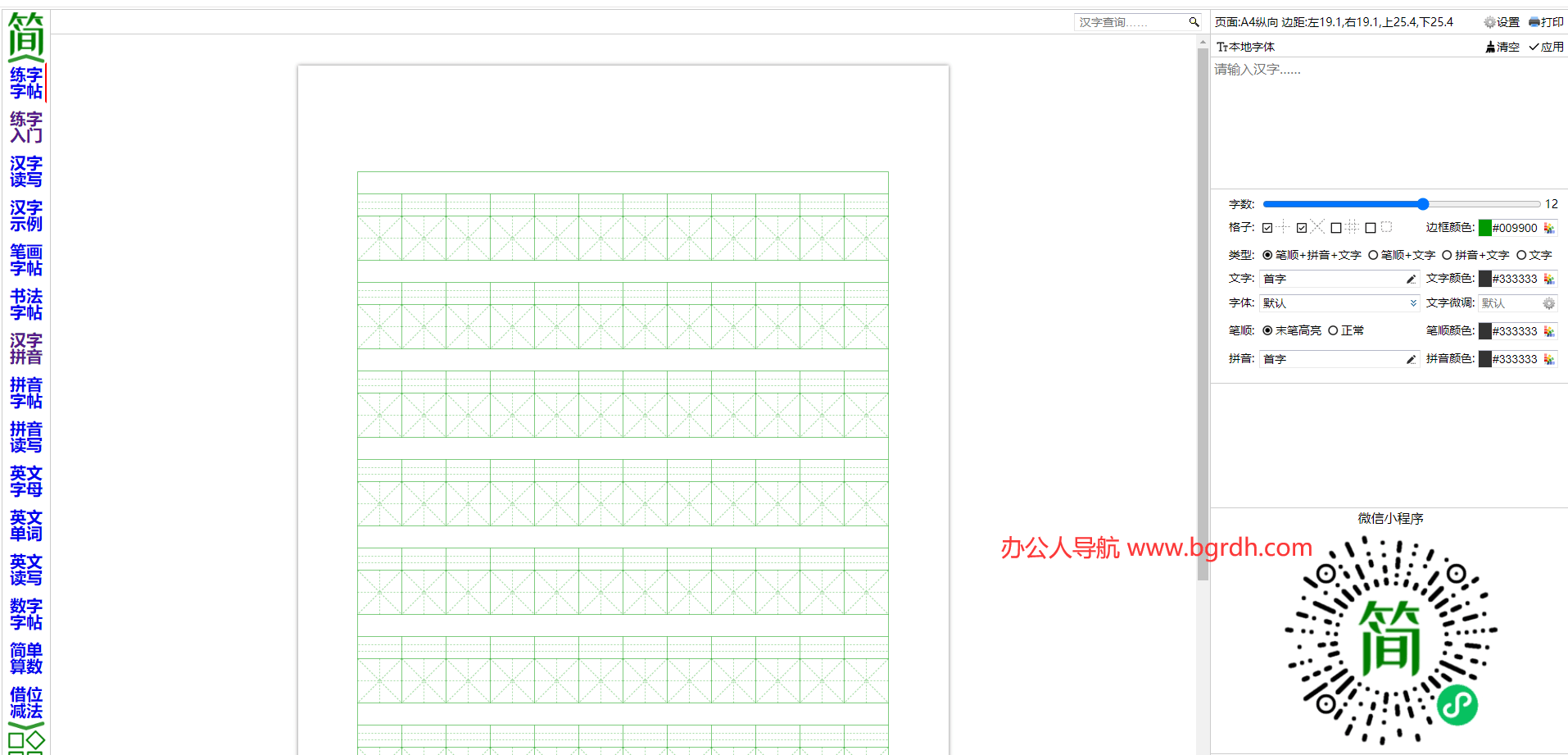This screenshot has height=755, width=1568.
Task: Open the 书法字帖 sidebar section
Action: tap(26, 304)
